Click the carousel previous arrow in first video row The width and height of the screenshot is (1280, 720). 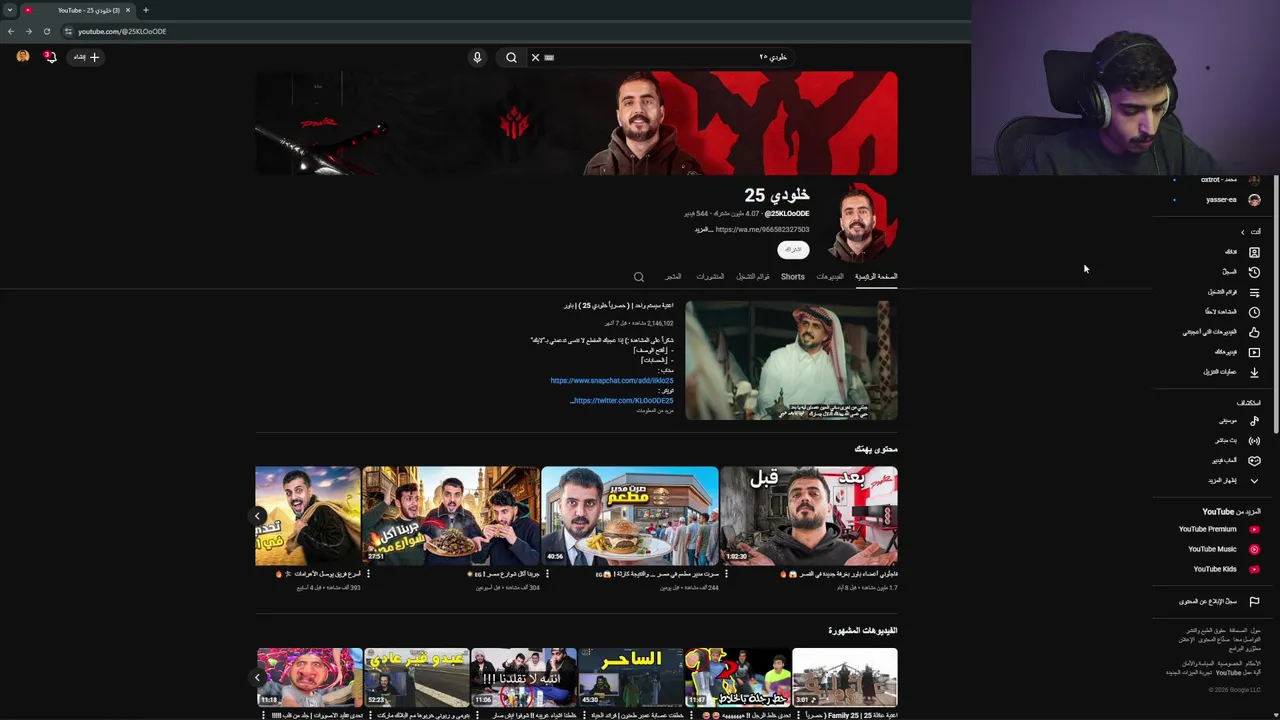click(x=258, y=516)
